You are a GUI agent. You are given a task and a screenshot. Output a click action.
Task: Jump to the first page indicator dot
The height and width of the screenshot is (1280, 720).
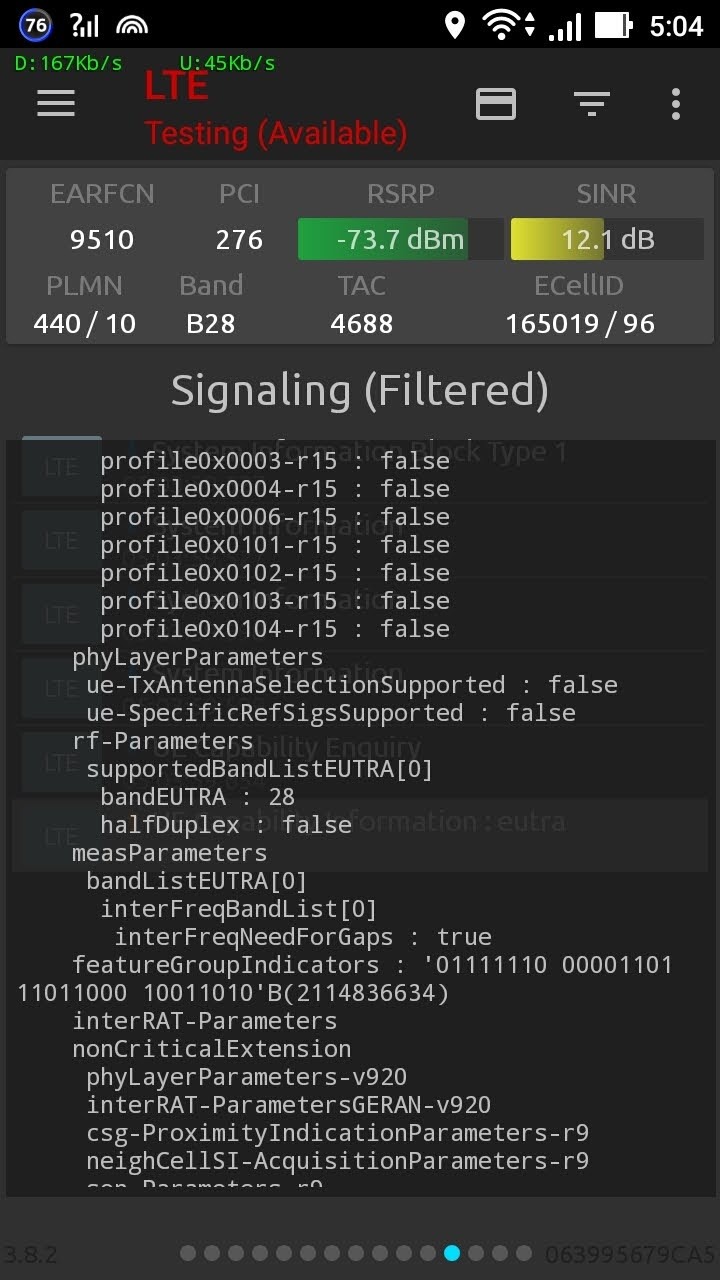188,1253
